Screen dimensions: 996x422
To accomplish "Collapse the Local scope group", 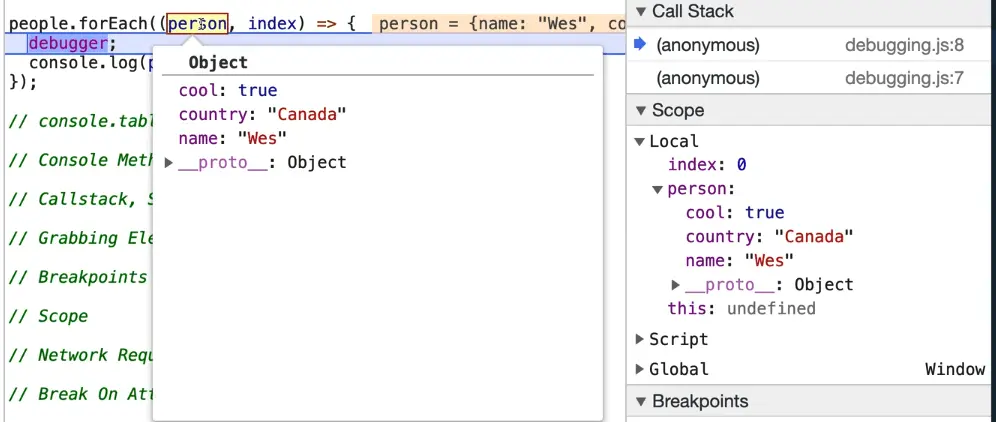I will click(640, 142).
